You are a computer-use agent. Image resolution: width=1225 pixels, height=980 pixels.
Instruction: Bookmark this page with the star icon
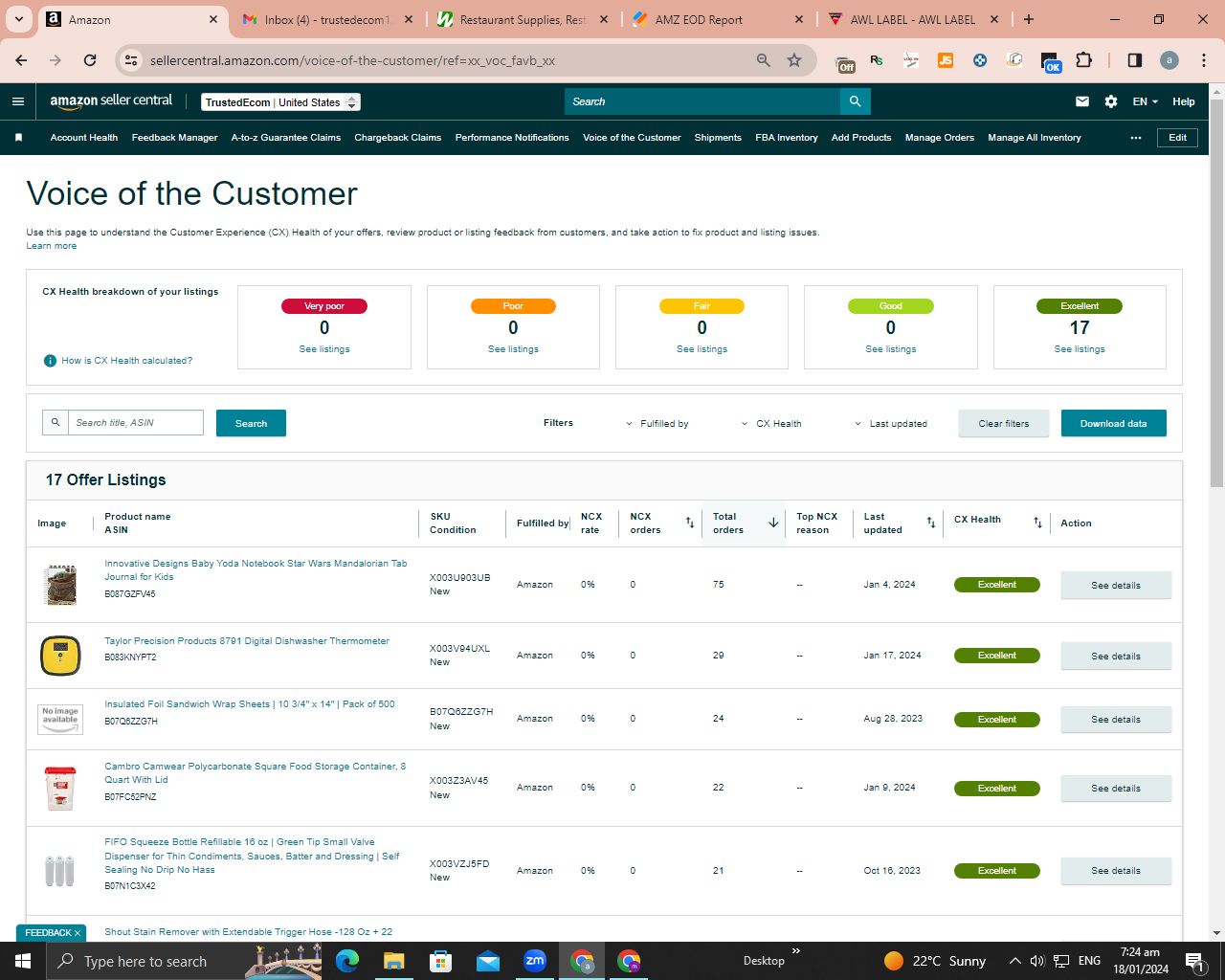(x=794, y=60)
